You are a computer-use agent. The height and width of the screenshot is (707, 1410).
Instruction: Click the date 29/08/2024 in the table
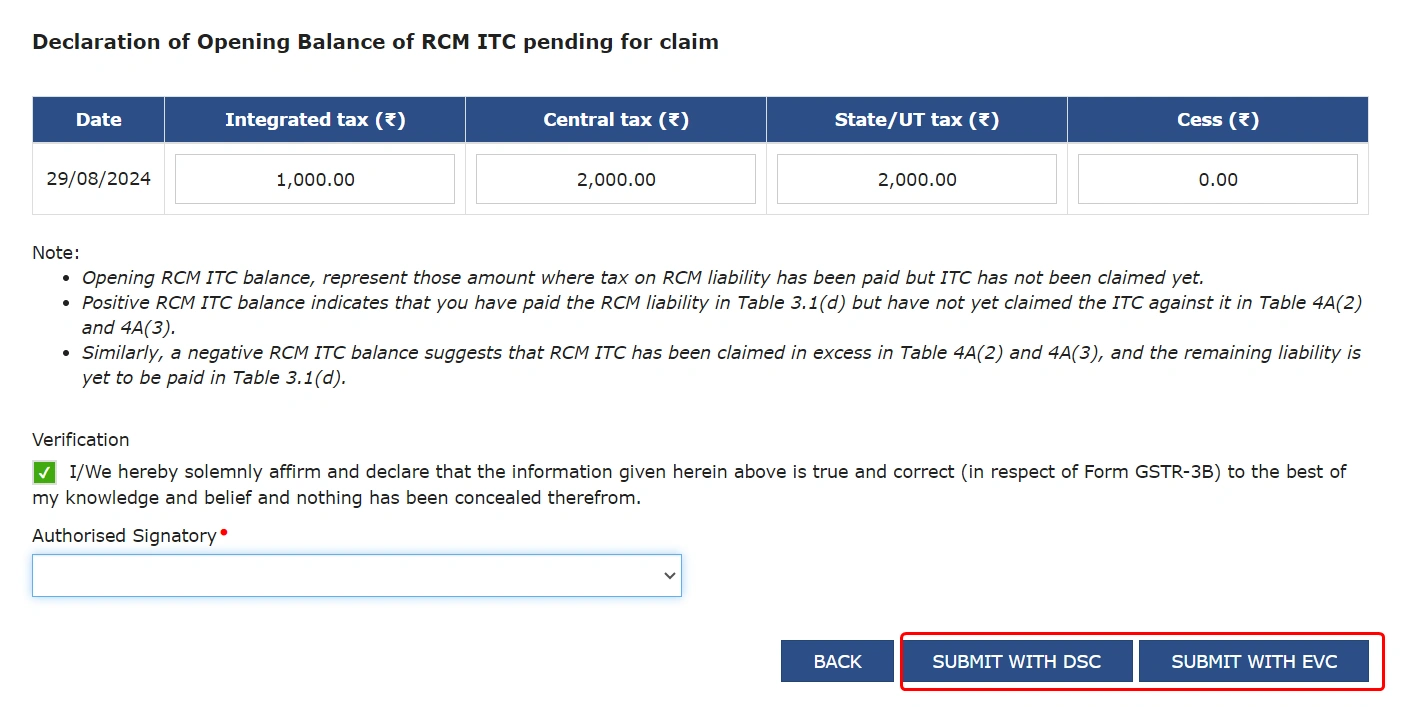click(97, 178)
